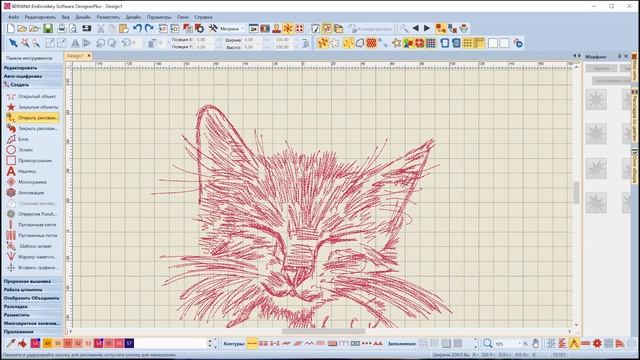This screenshot has height=360, width=640.
Task: Click the Undo arrow
Action: point(138,29)
